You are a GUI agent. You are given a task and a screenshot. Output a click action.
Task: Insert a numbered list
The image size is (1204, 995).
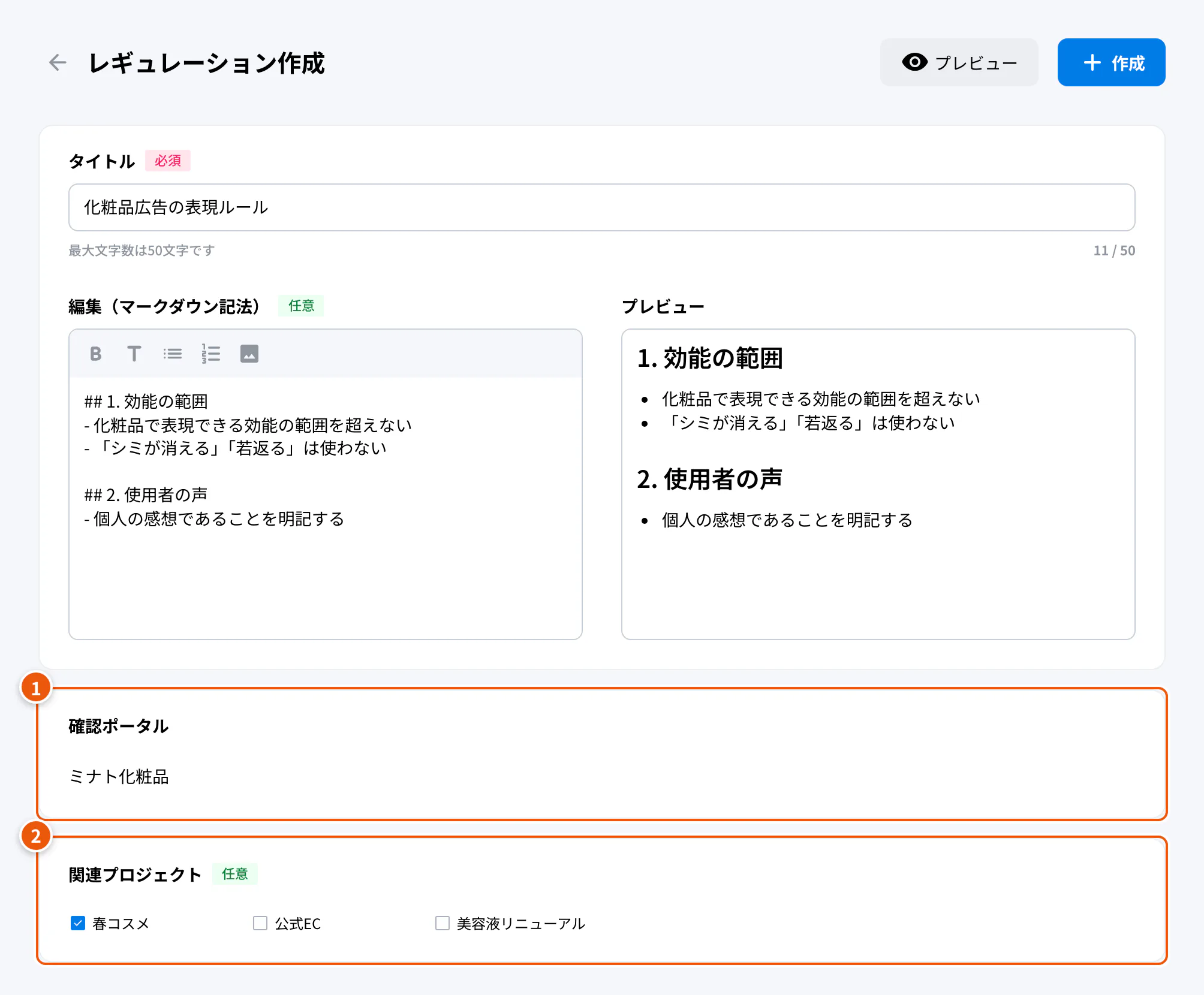coord(211,354)
